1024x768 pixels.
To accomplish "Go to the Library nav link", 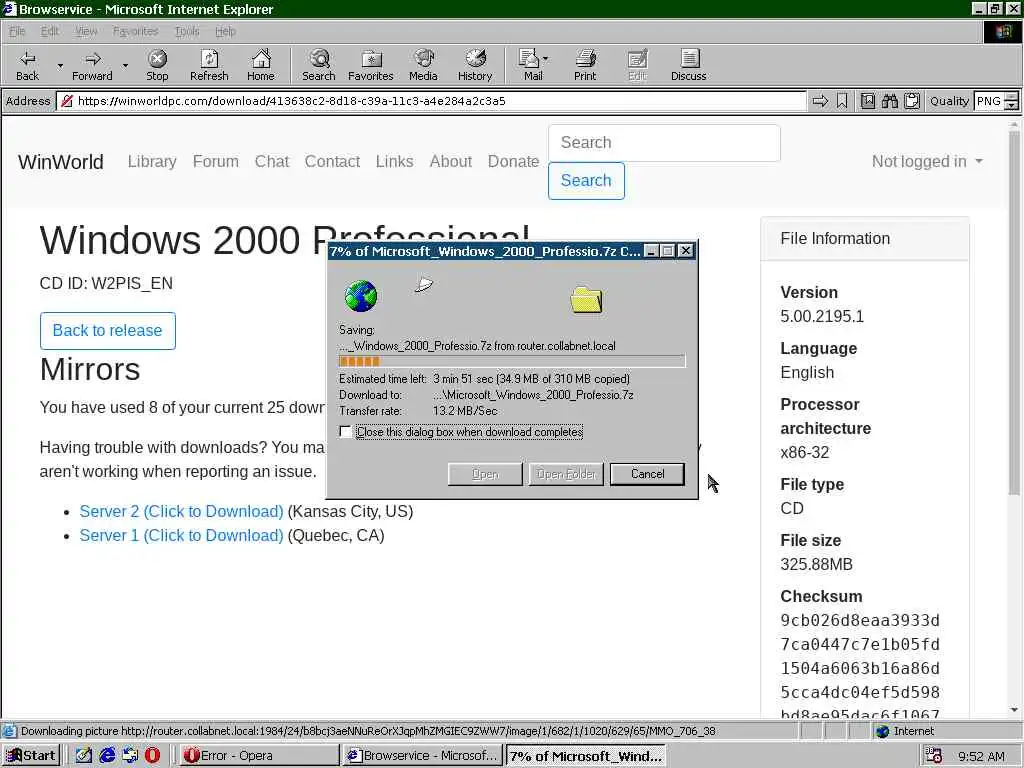I will pos(152,161).
